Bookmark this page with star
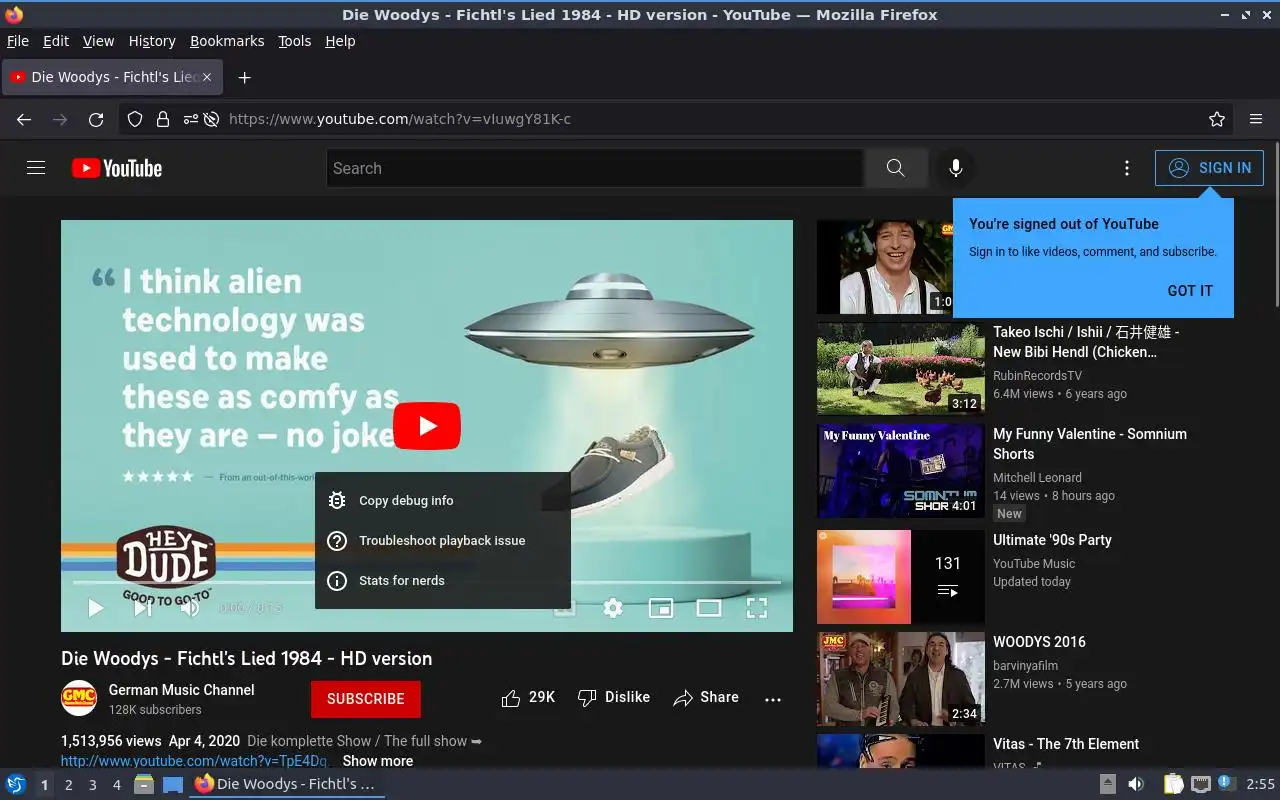This screenshot has height=800, width=1280. pos(1217,119)
